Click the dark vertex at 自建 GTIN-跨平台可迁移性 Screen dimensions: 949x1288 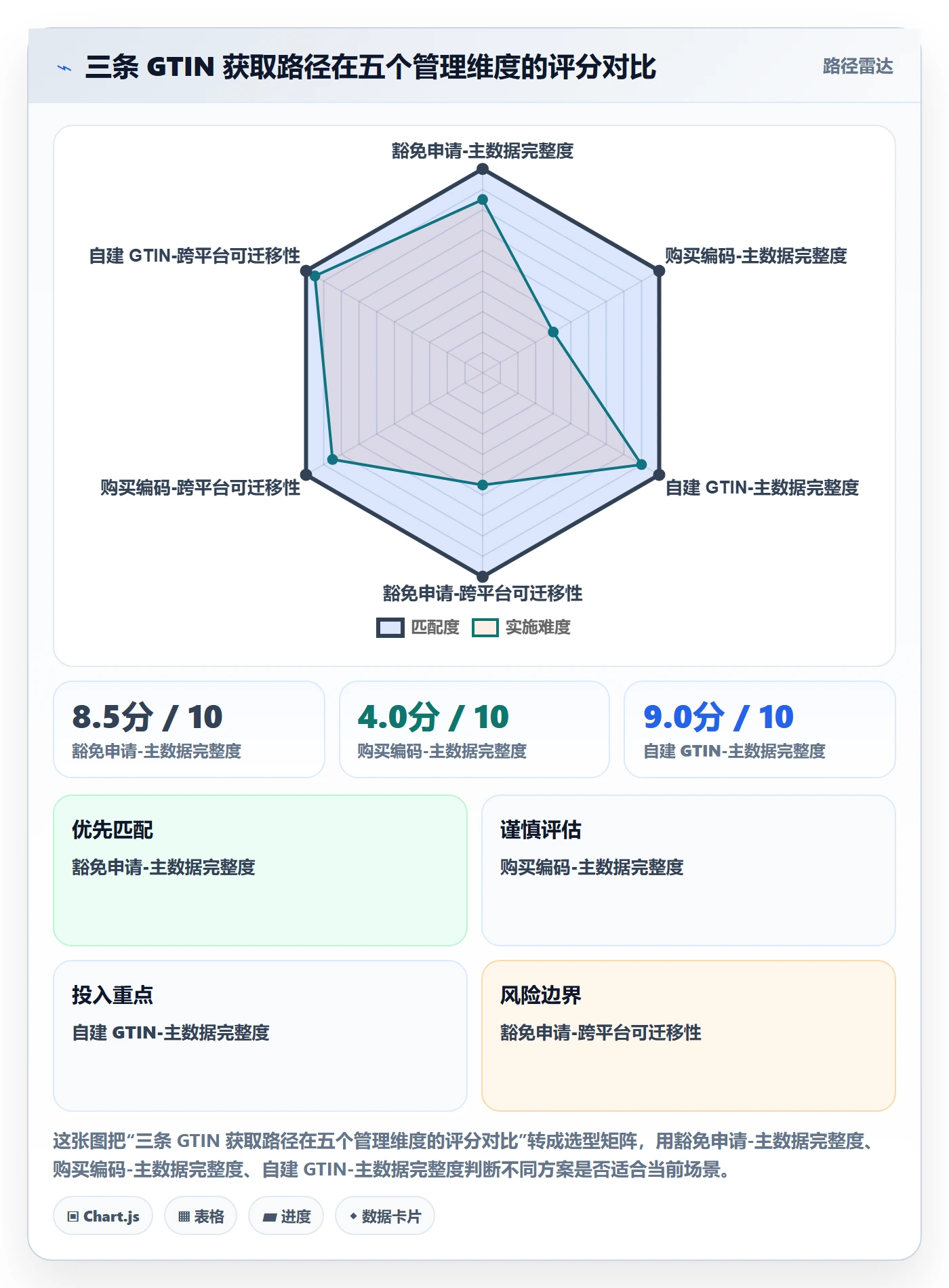(x=306, y=270)
